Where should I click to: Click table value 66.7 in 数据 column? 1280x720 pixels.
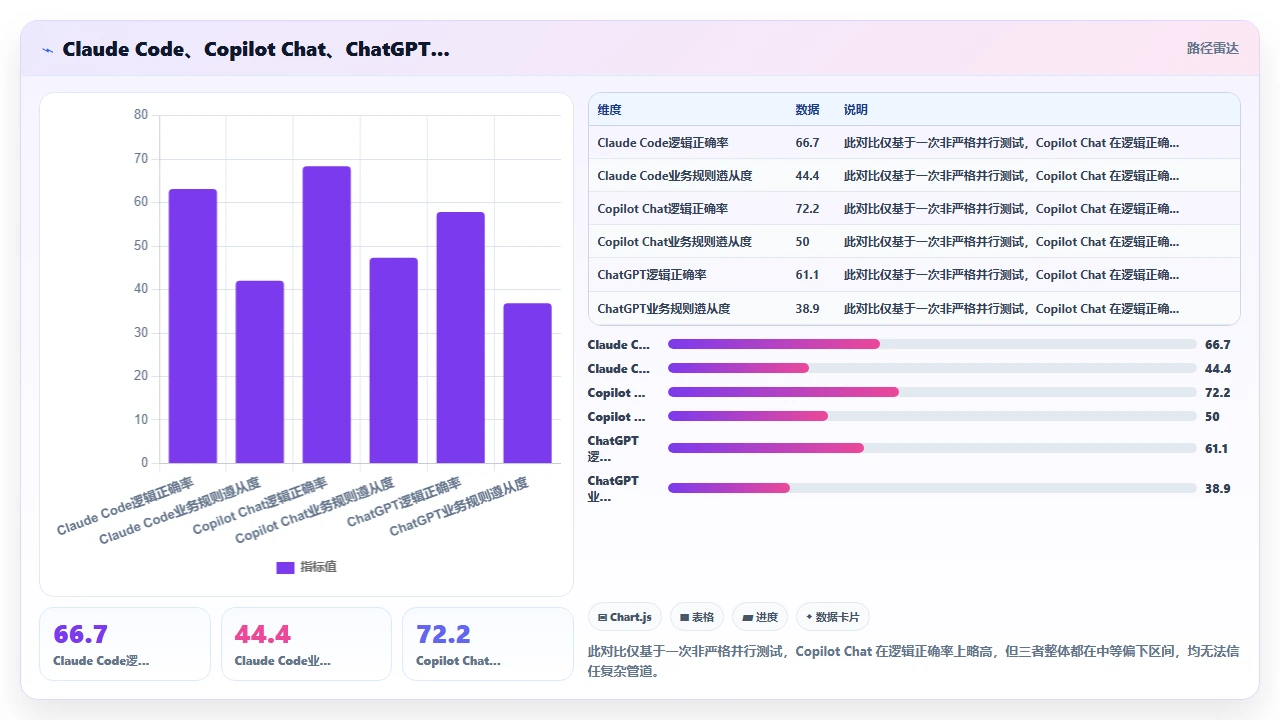click(807, 143)
